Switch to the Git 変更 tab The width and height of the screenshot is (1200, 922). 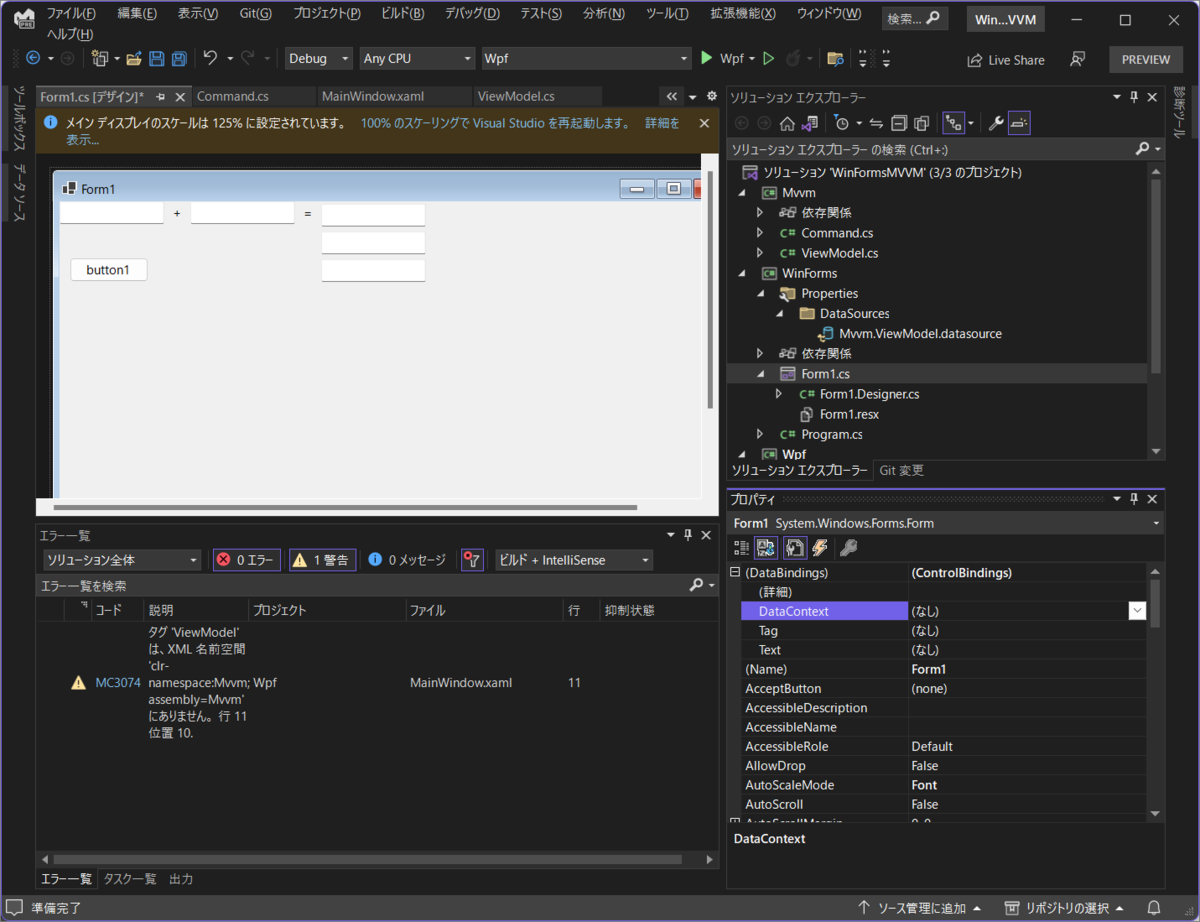901,470
